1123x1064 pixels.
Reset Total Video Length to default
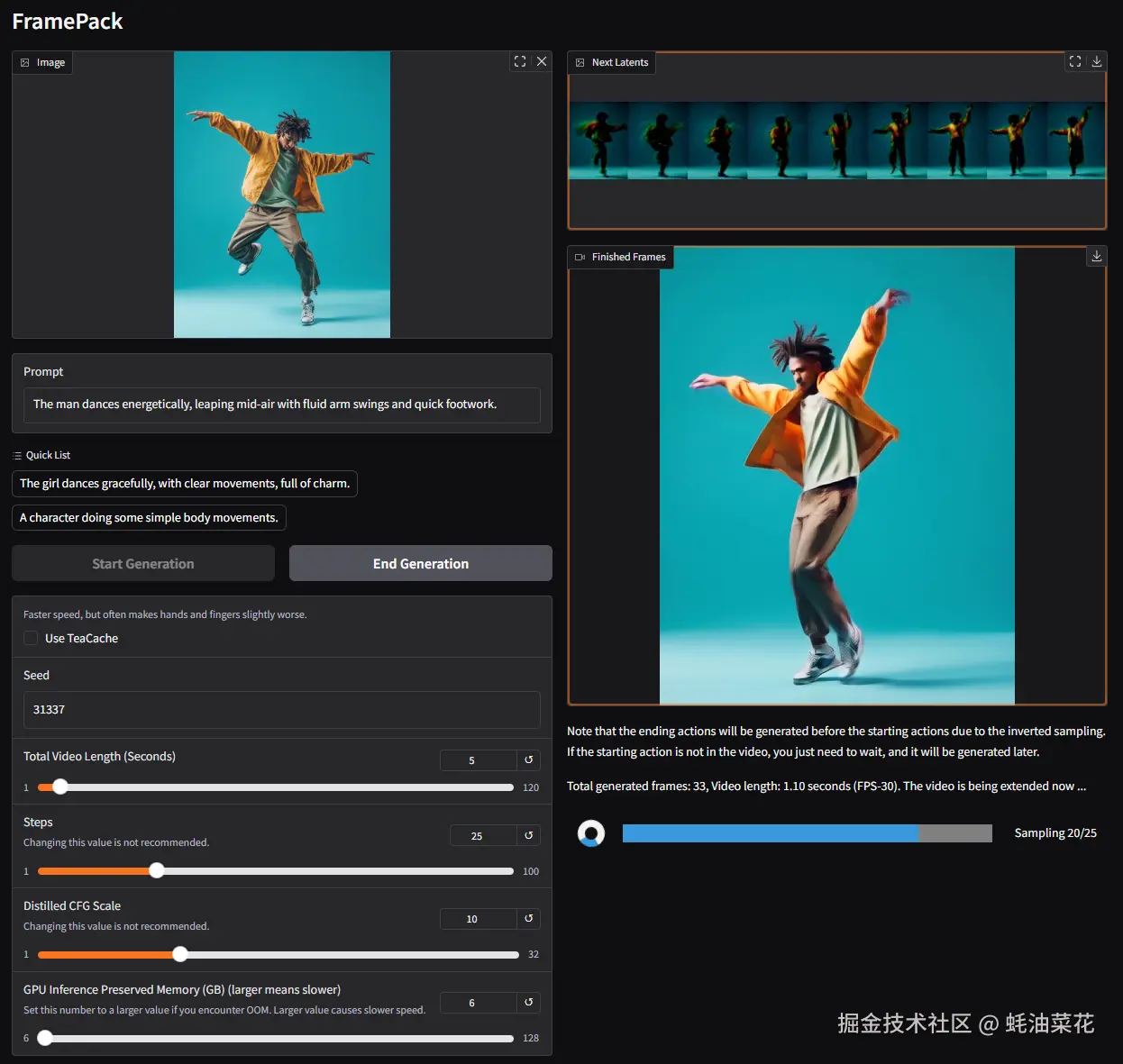[x=529, y=759]
